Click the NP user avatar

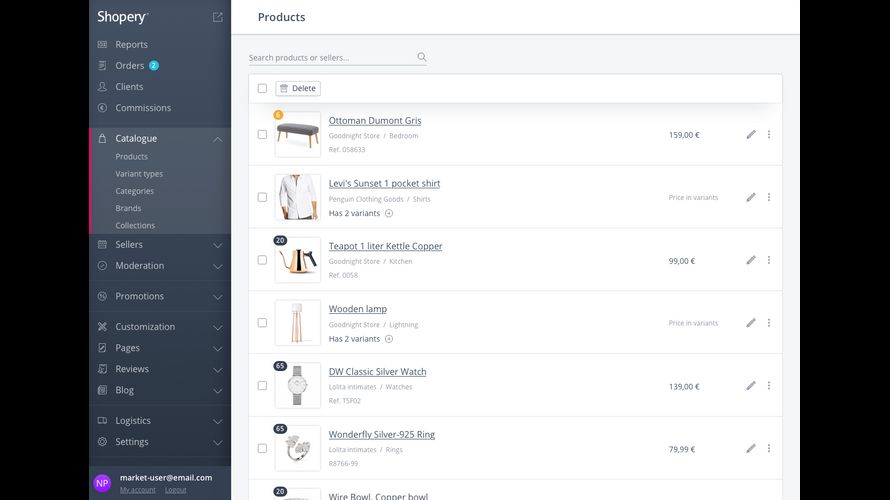[102, 483]
